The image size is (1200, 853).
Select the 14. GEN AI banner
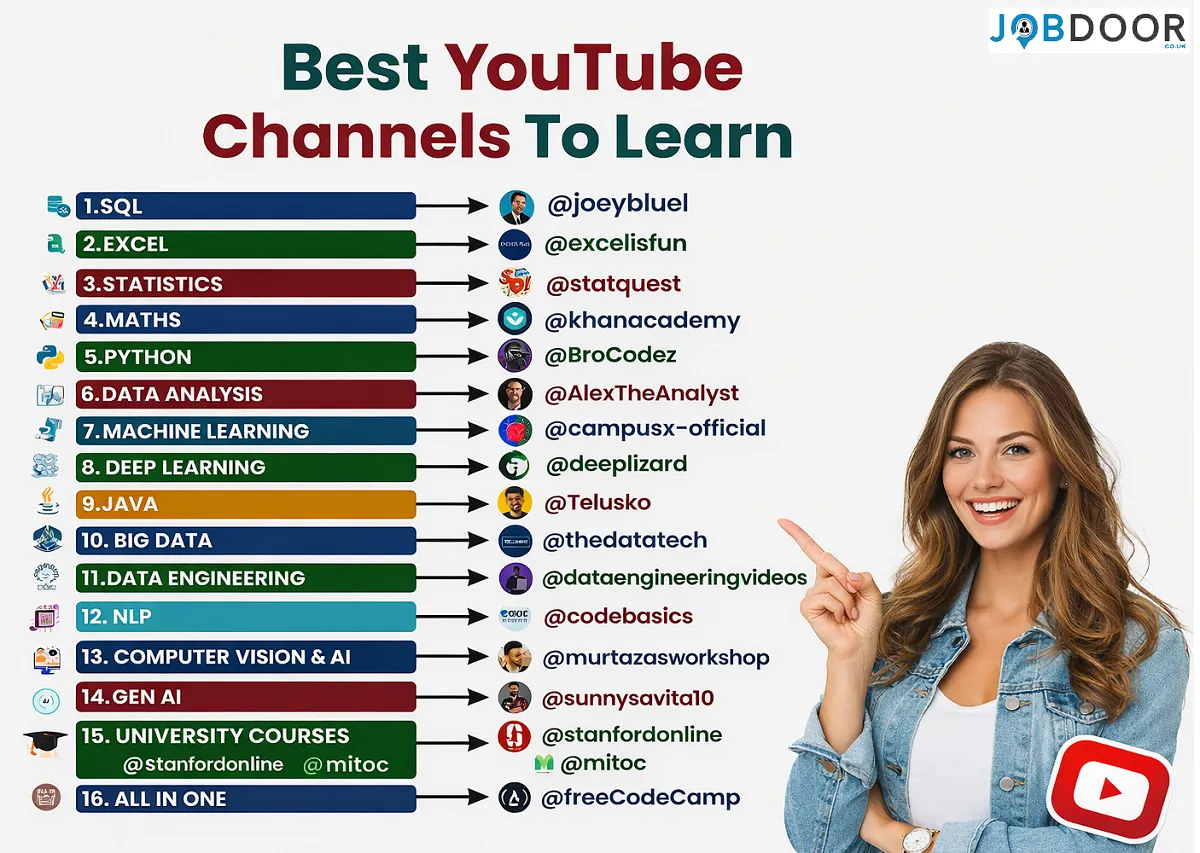(246, 696)
